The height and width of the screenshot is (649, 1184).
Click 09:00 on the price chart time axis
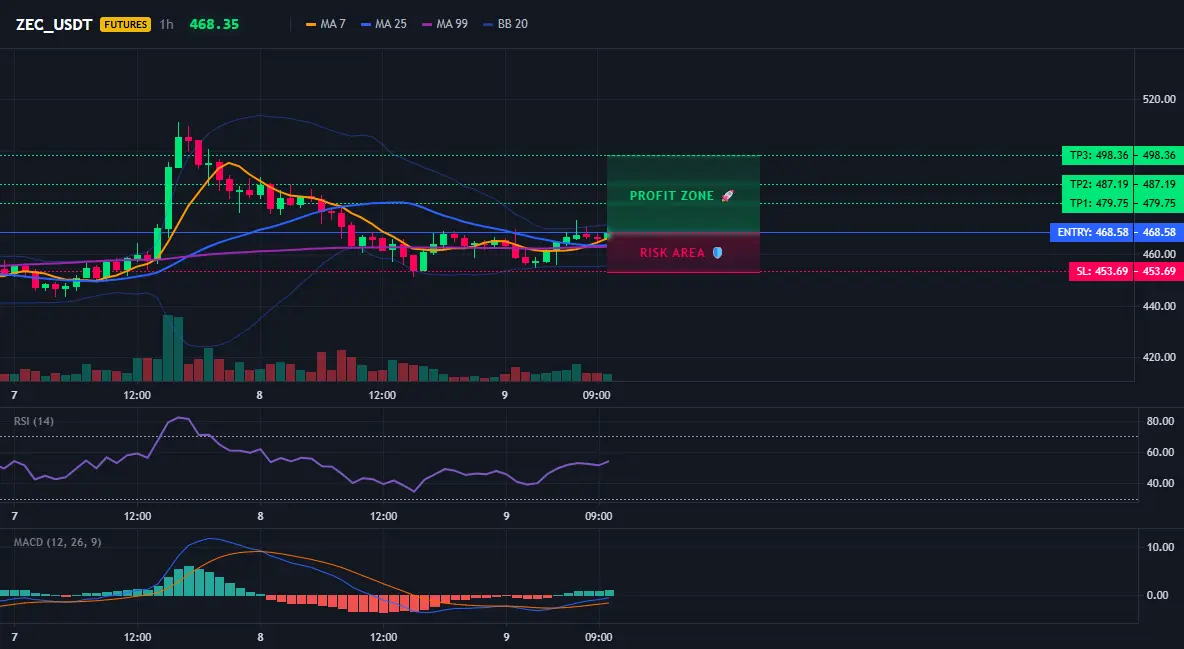[x=597, y=395]
